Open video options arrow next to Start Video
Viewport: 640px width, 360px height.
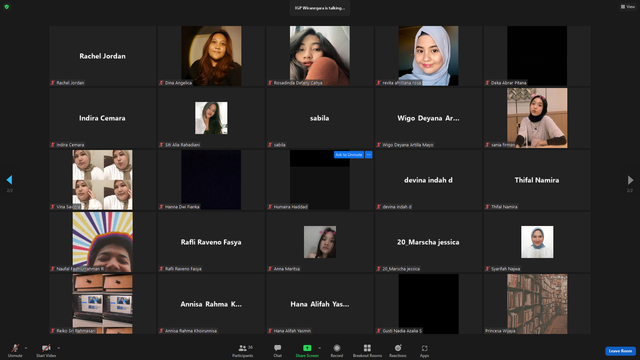tap(58, 348)
